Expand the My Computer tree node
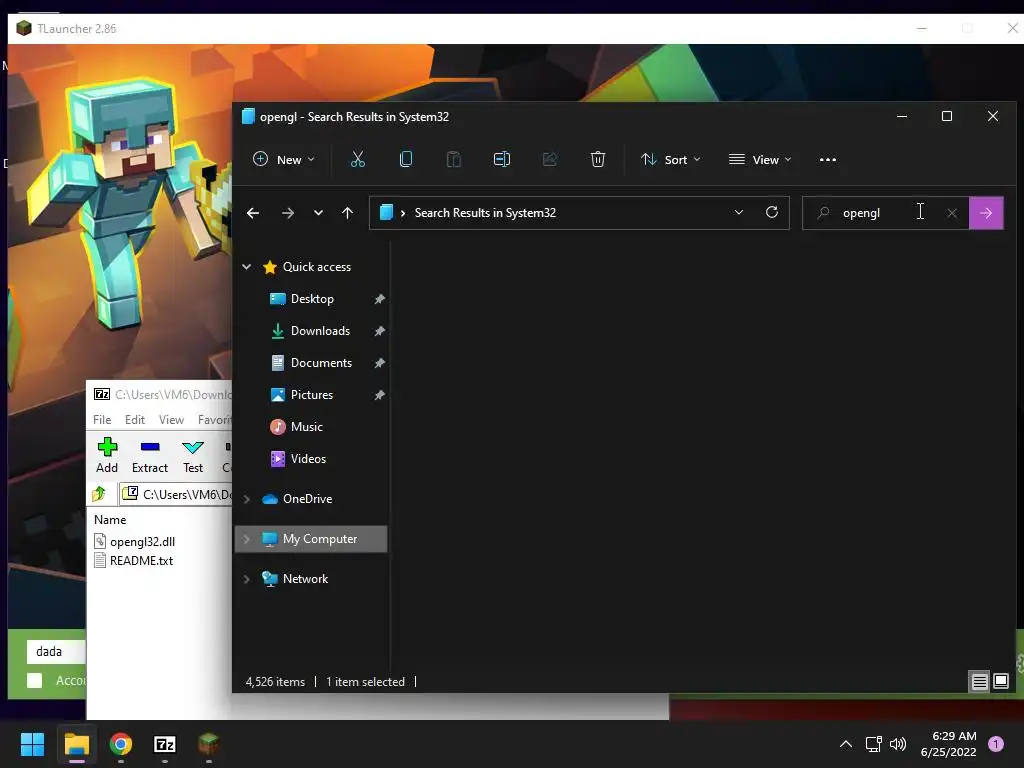The image size is (1024, 768). click(247, 539)
